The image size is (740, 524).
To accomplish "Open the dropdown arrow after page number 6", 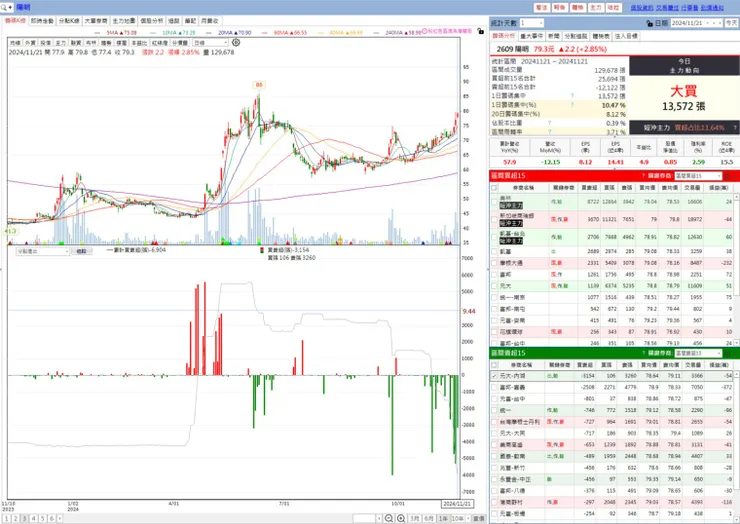I will [59, 518].
